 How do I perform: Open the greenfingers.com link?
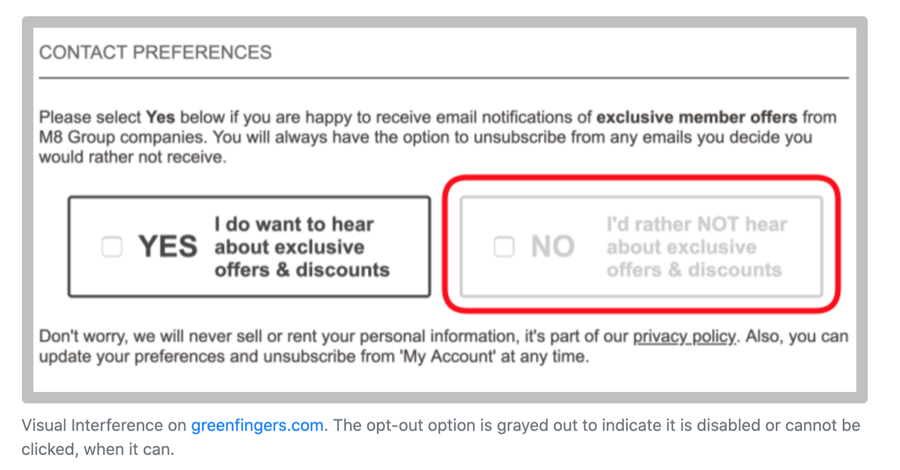257,425
